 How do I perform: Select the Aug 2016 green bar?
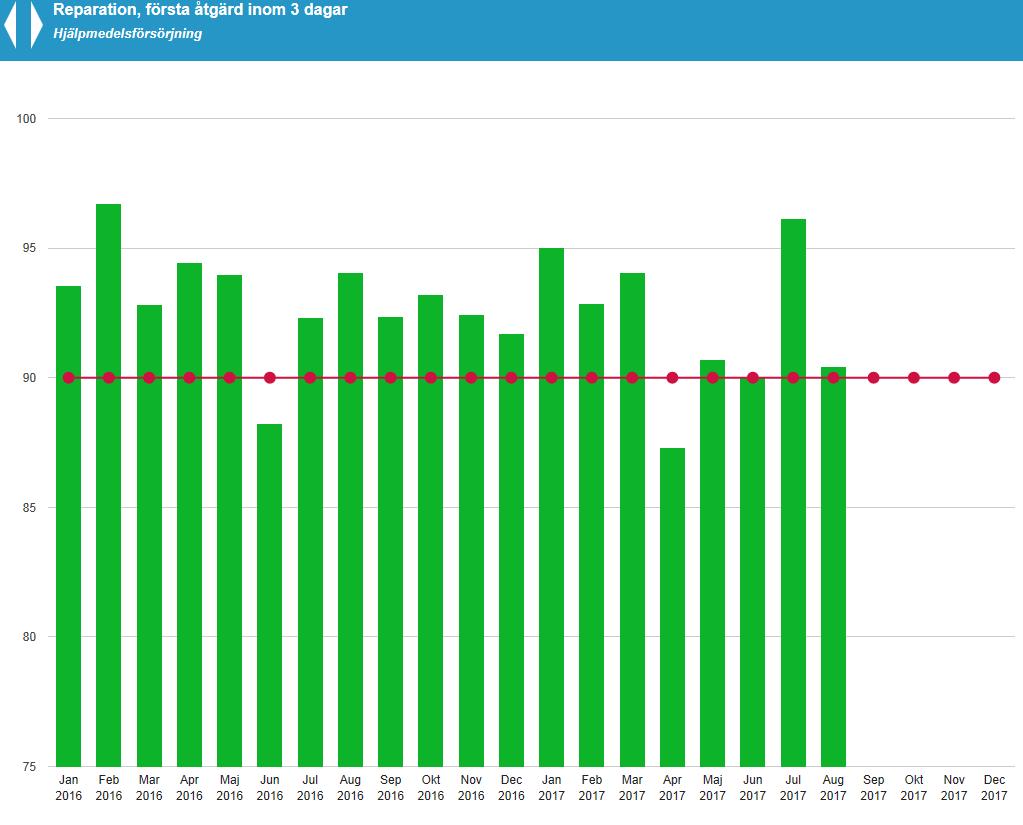point(350,520)
